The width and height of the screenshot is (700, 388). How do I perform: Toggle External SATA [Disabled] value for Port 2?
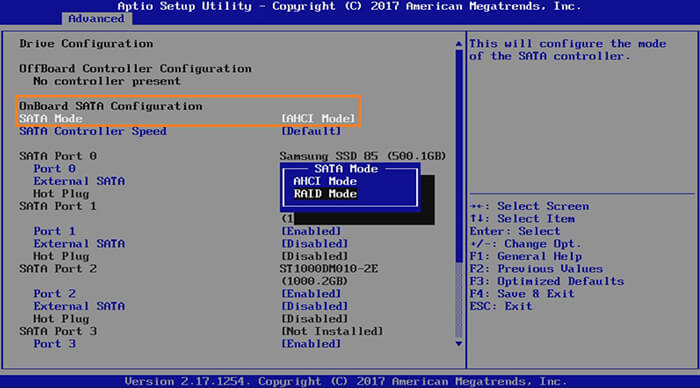click(315, 306)
